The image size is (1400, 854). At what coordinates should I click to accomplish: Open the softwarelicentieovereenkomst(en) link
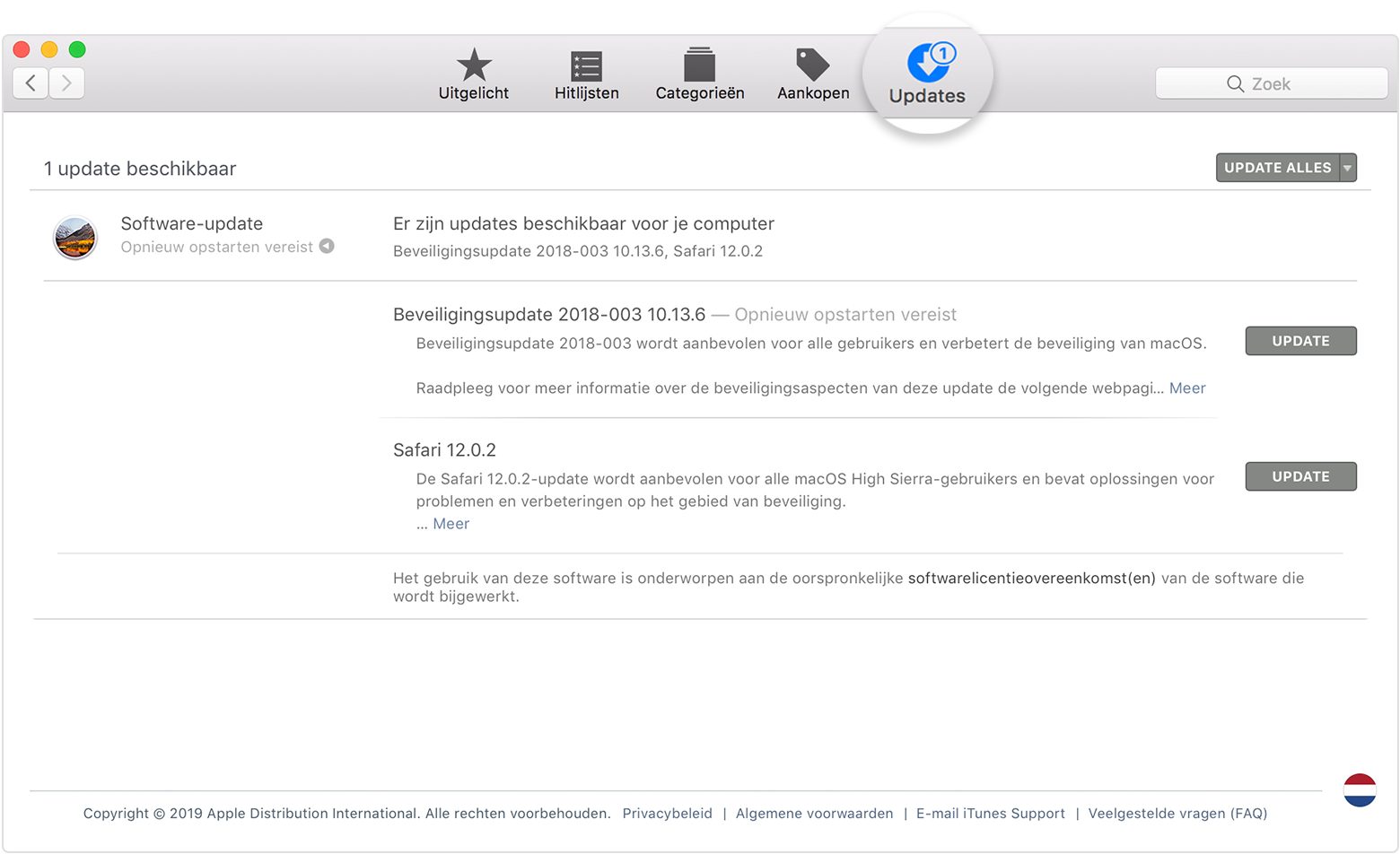[1031, 579]
